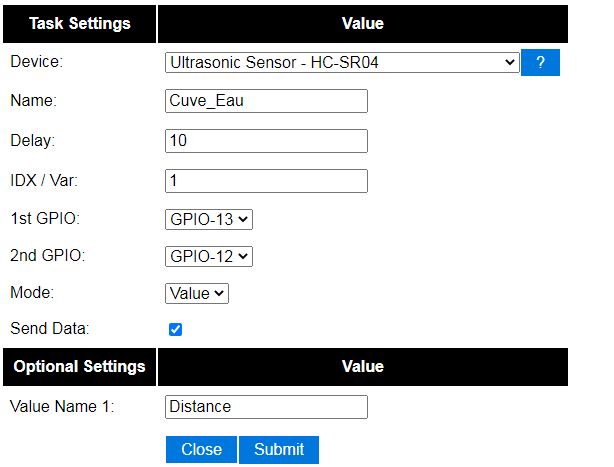Viewport: 614px width, 467px height.
Task: Click the Value header in the Optional Settings row
Action: [363, 367]
